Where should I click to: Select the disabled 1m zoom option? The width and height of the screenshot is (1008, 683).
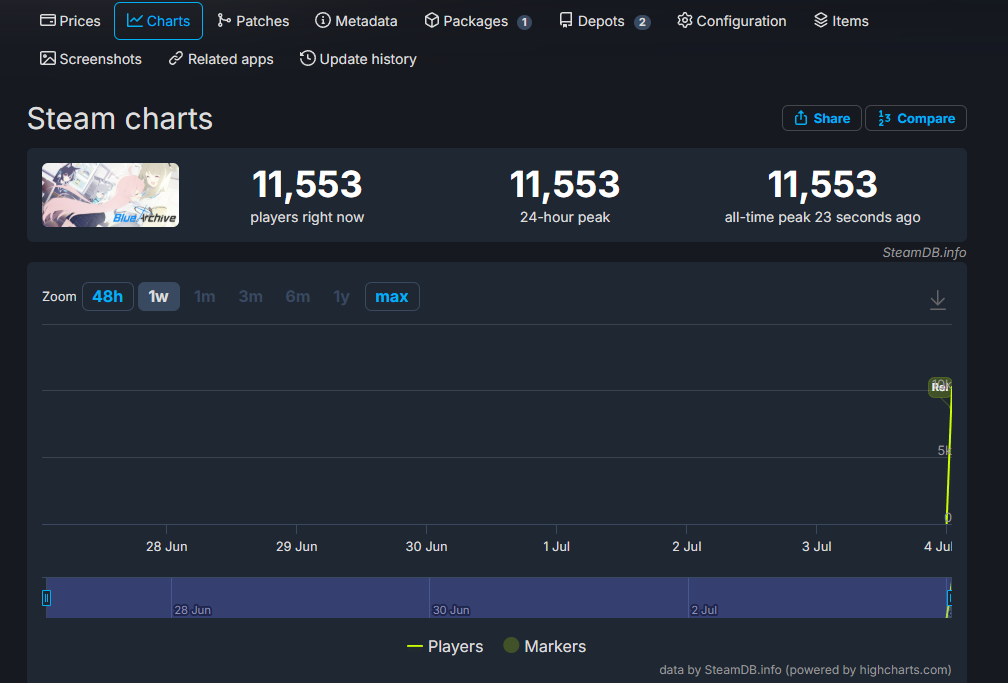coord(204,296)
